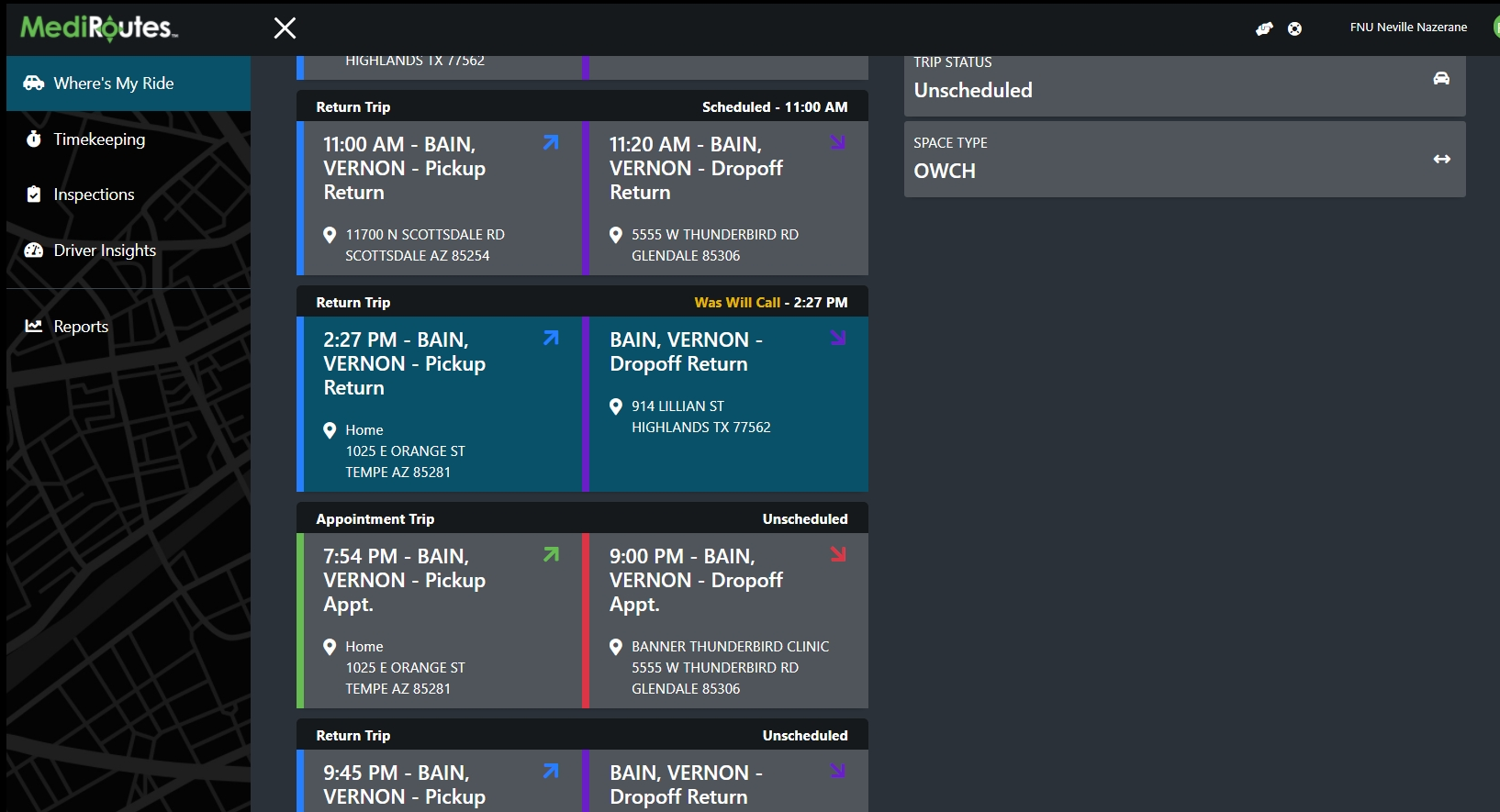The image size is (1500, 812).
Task: Click the Was Will Call status label
Action: coord(737,303)
